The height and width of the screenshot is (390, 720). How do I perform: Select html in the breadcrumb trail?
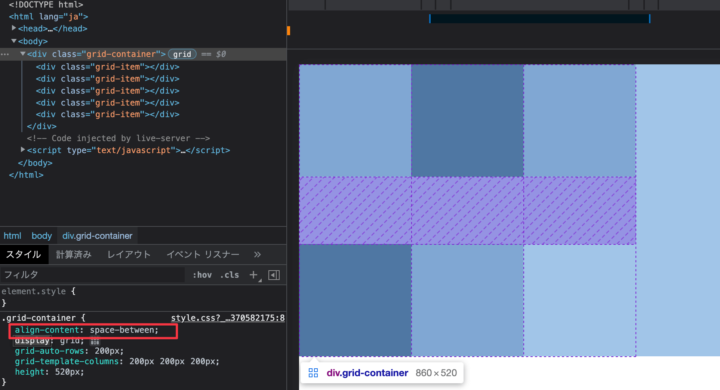(x=12, y=236)
